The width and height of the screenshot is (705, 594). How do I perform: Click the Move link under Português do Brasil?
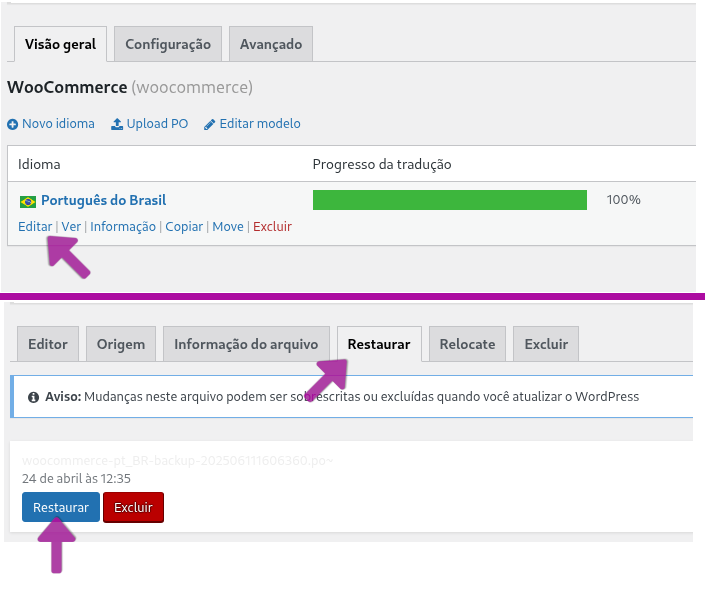[x=228, y=227]
